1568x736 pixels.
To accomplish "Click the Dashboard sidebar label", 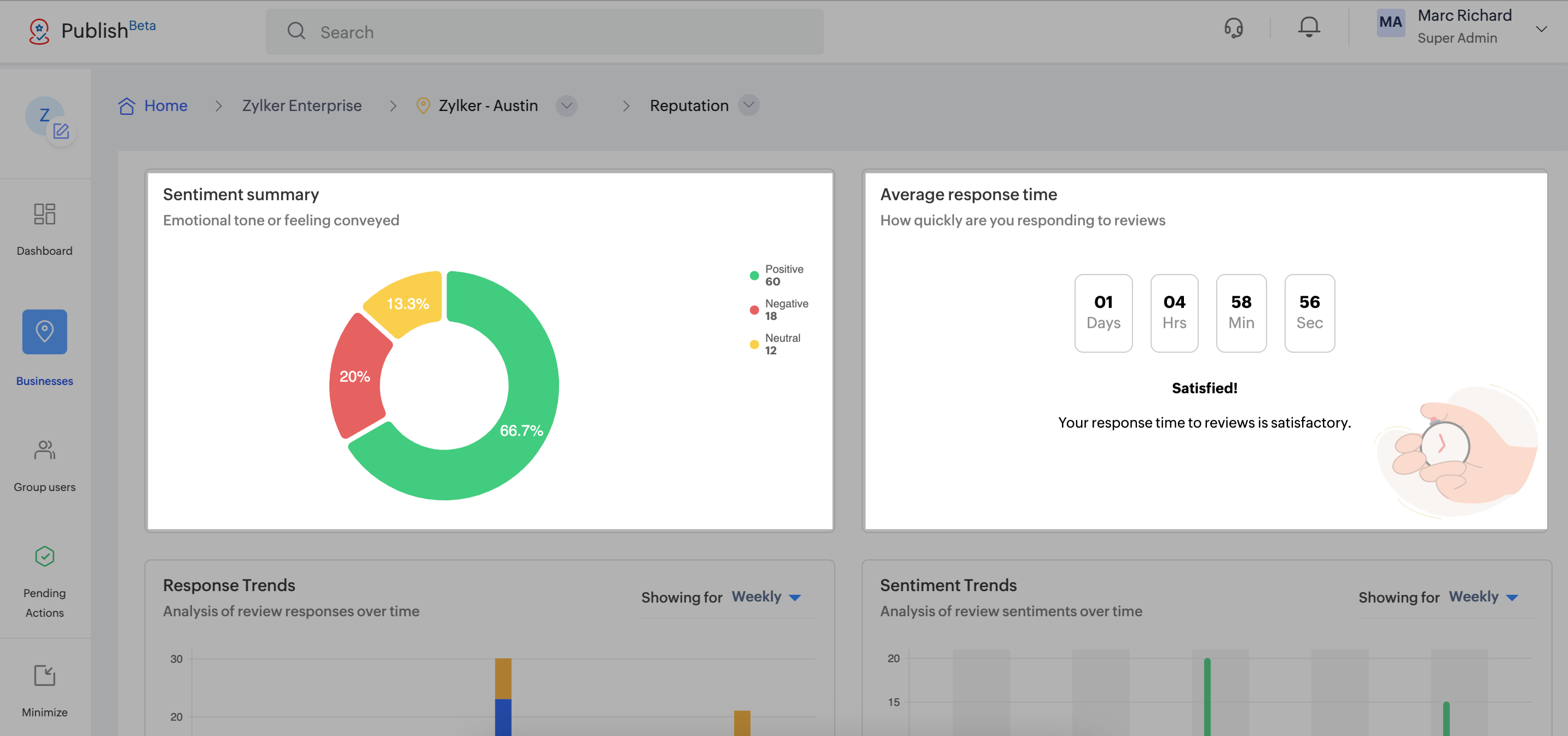I will 44,250.
